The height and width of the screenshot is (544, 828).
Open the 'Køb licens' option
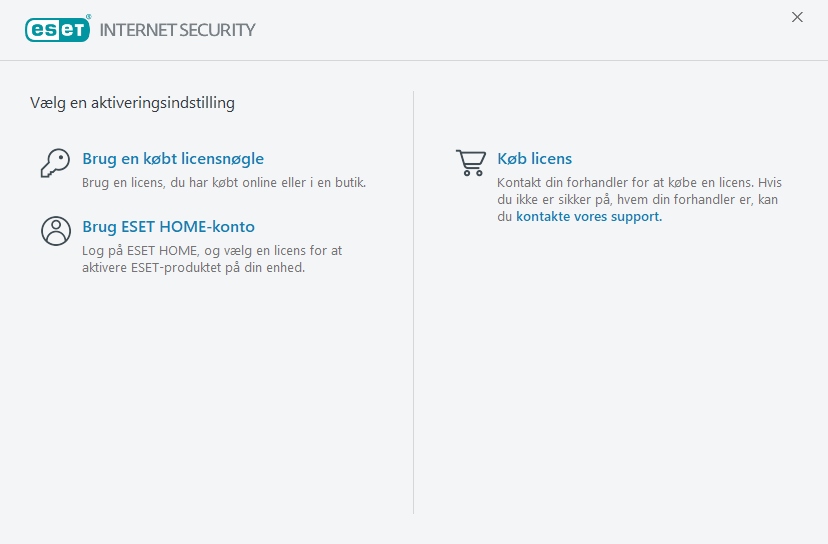tap(534, 159)
